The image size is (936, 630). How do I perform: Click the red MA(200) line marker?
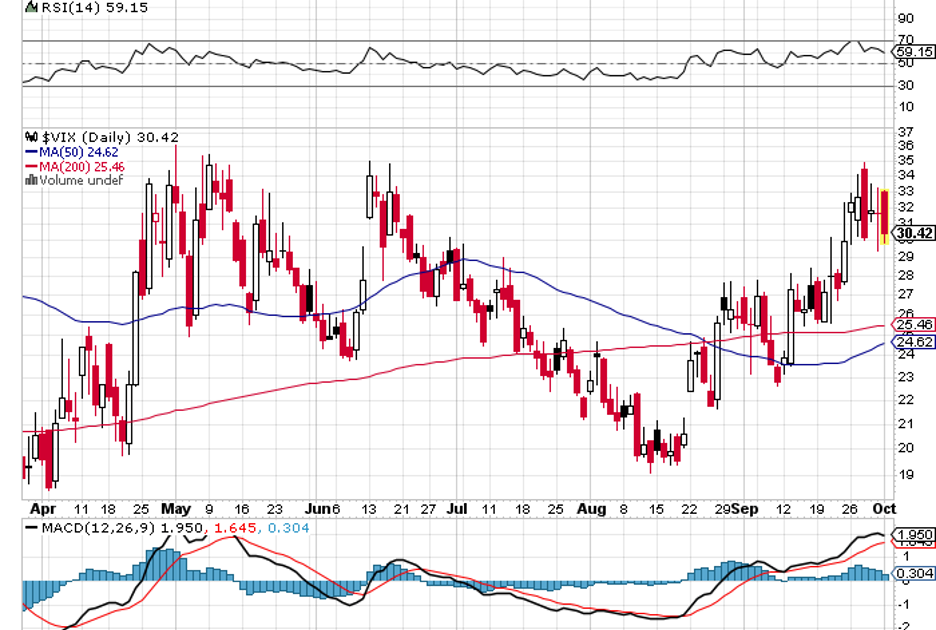pos(30,167)
